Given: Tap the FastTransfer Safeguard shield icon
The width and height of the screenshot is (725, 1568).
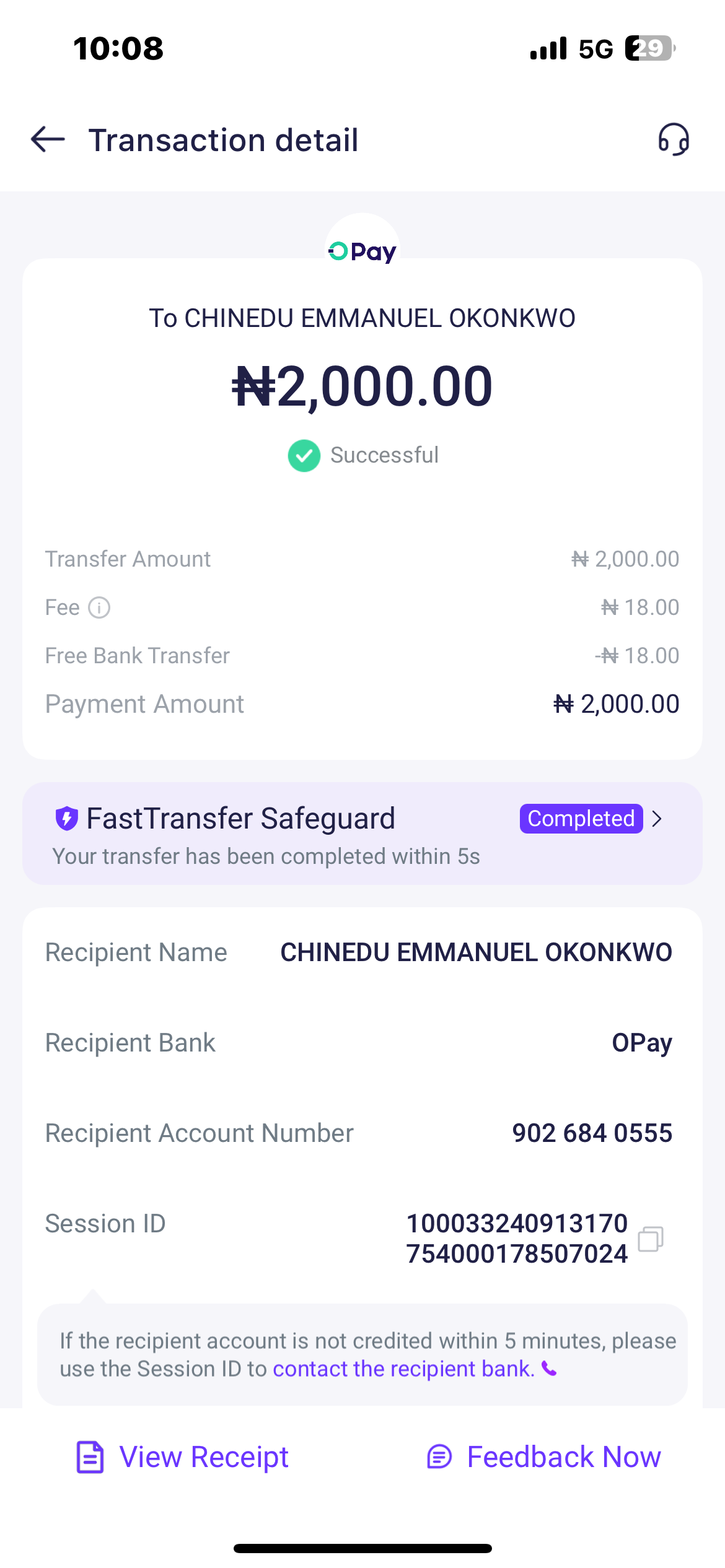Looking at the screenshot, I should click(x=67, y=818).
